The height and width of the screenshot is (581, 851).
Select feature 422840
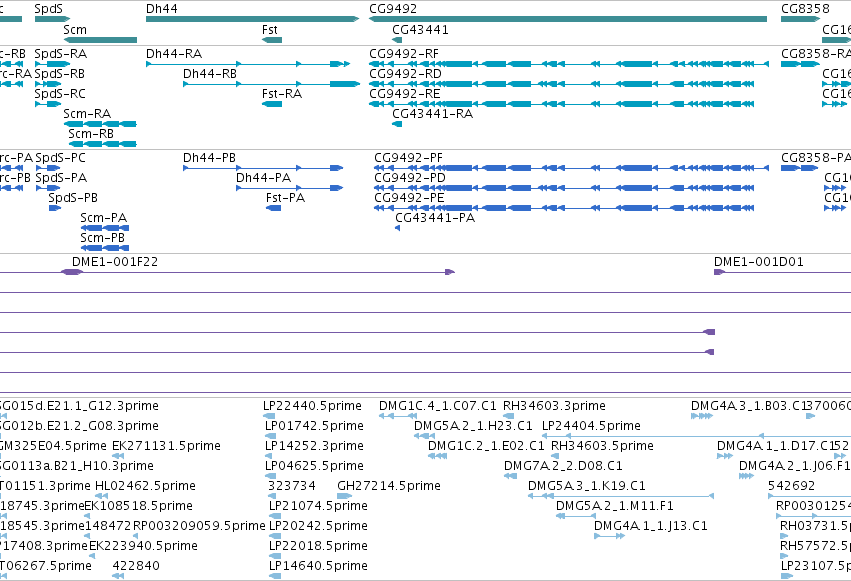pyautogui.click(x=118, y=576)
